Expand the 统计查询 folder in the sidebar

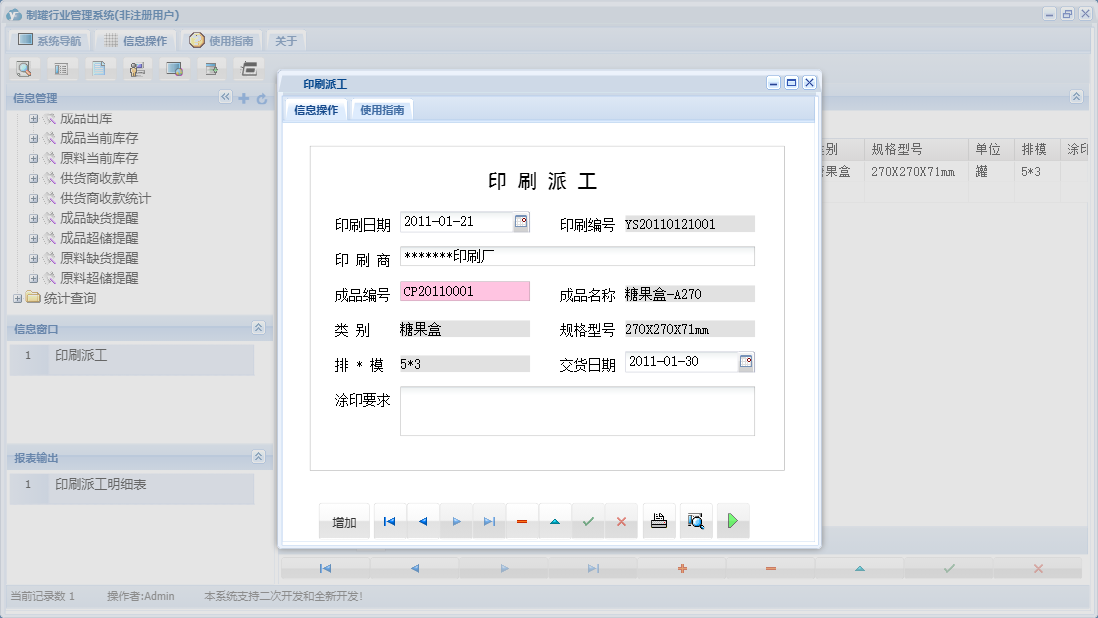pos(18,297)
